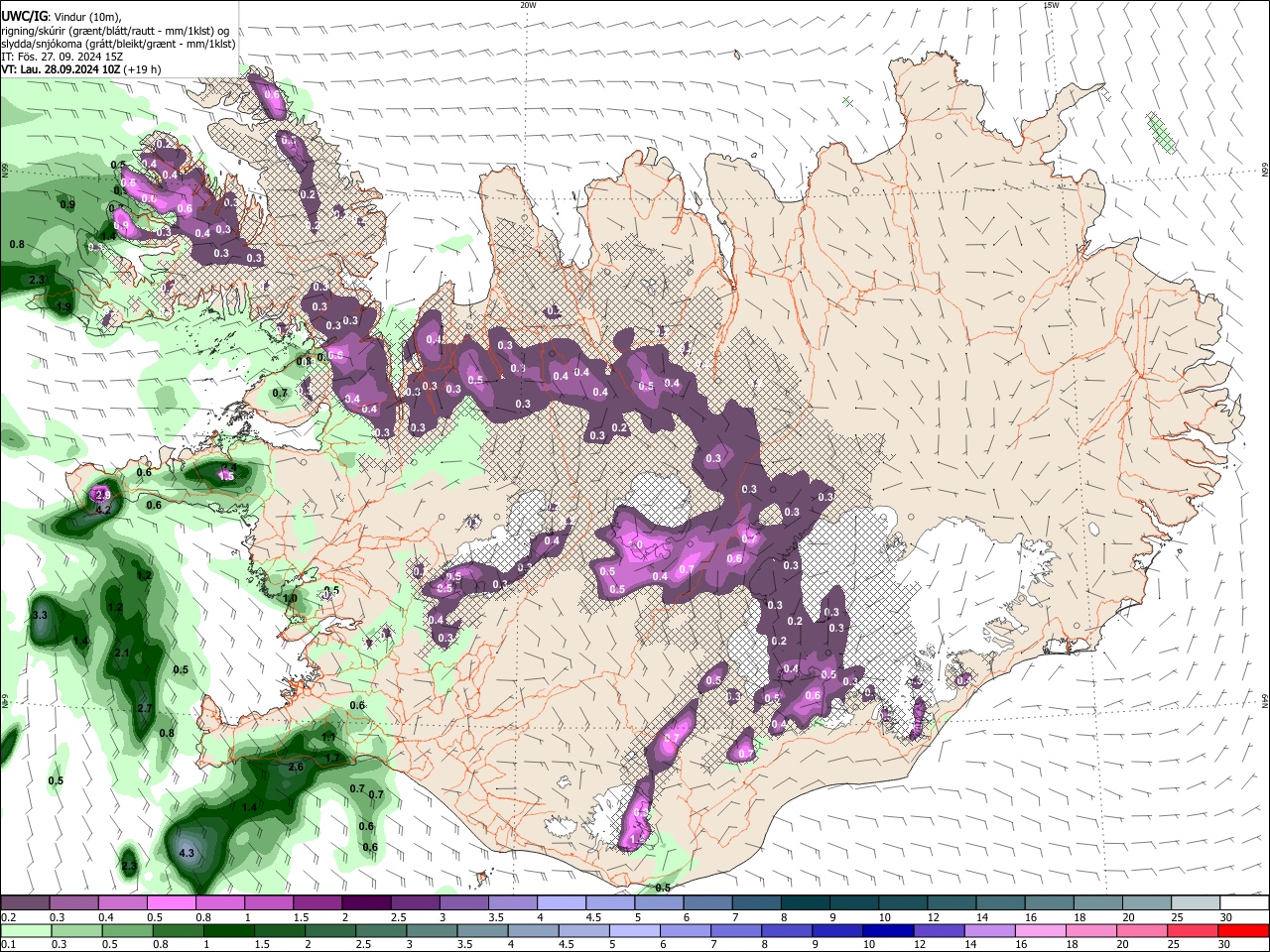Click the 3.3 rainfall value on the map
This screenshot has width=1270, height=952.
tap(41, 616)
